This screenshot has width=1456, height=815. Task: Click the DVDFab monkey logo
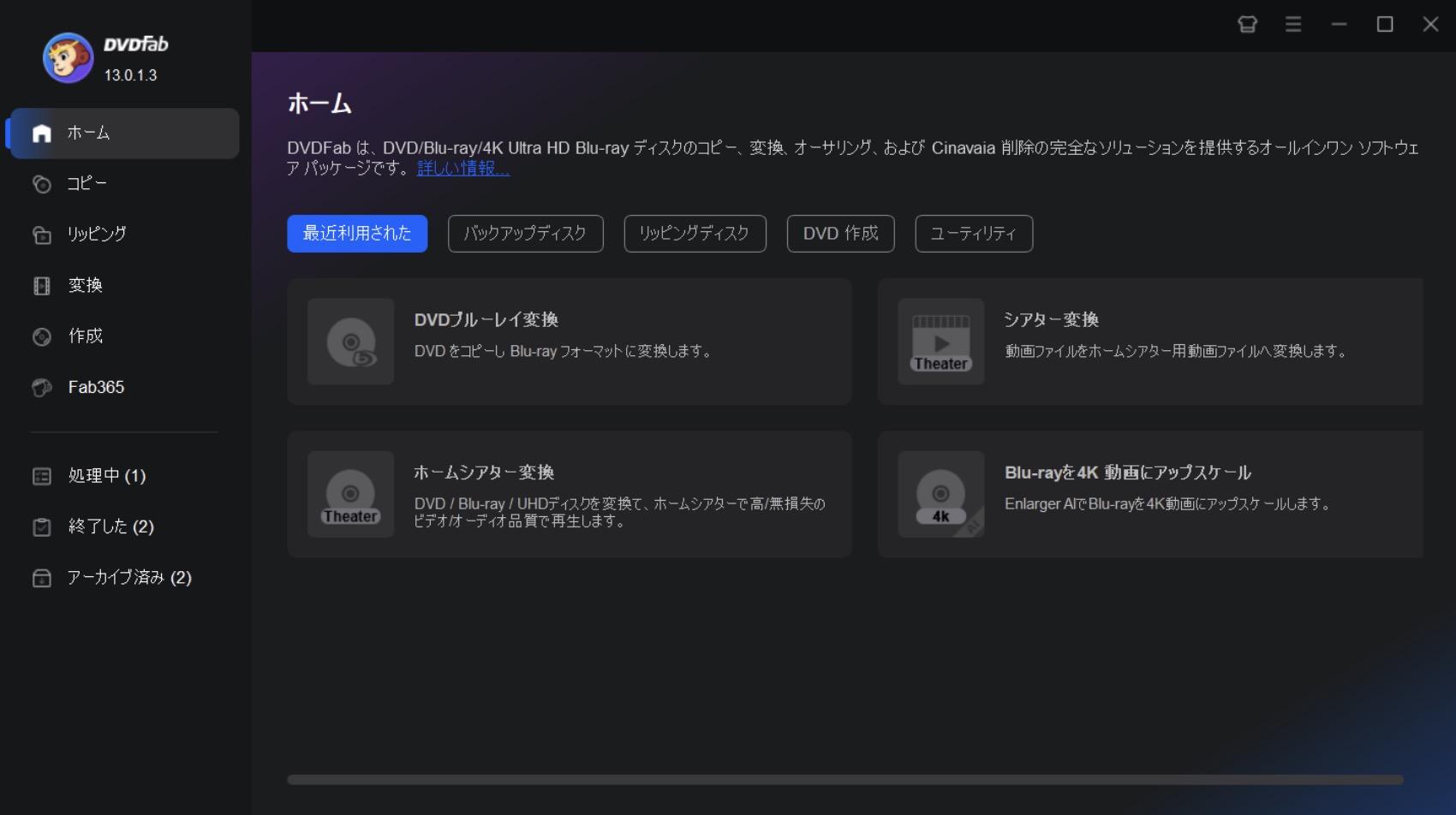(x=68, y=58)
